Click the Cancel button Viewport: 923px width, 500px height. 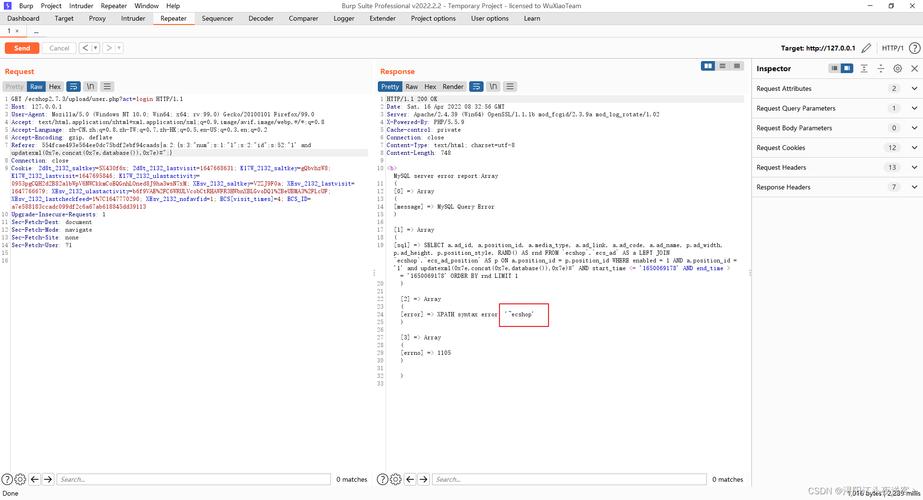tap(59, 48)
